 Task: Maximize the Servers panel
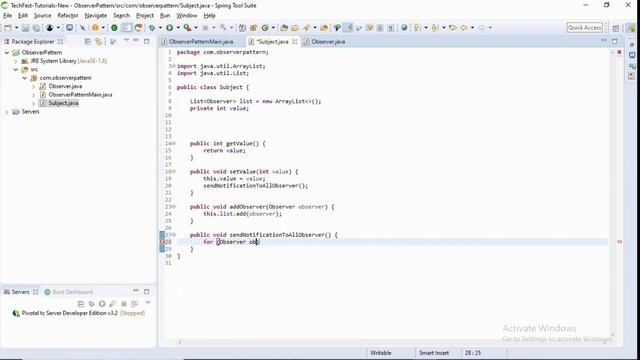point(147,291)
